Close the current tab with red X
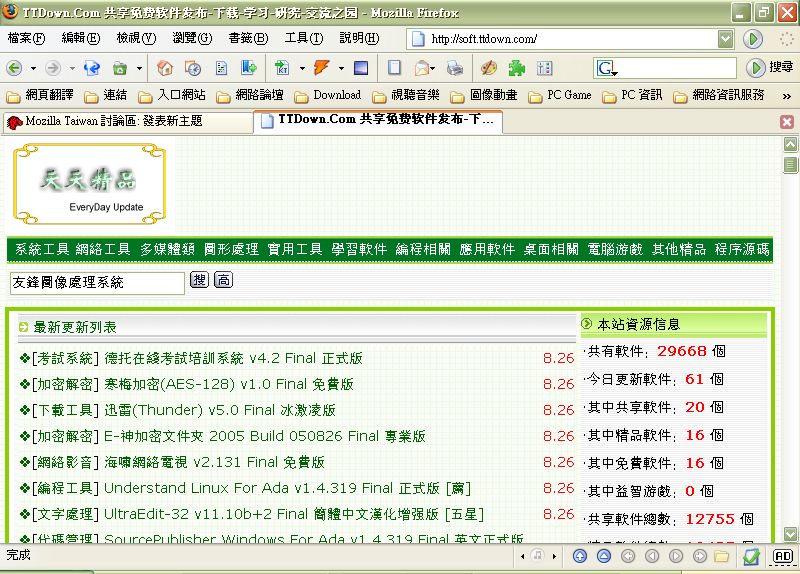This screenshot has width=800, height=574. click(x=787, y=121)
